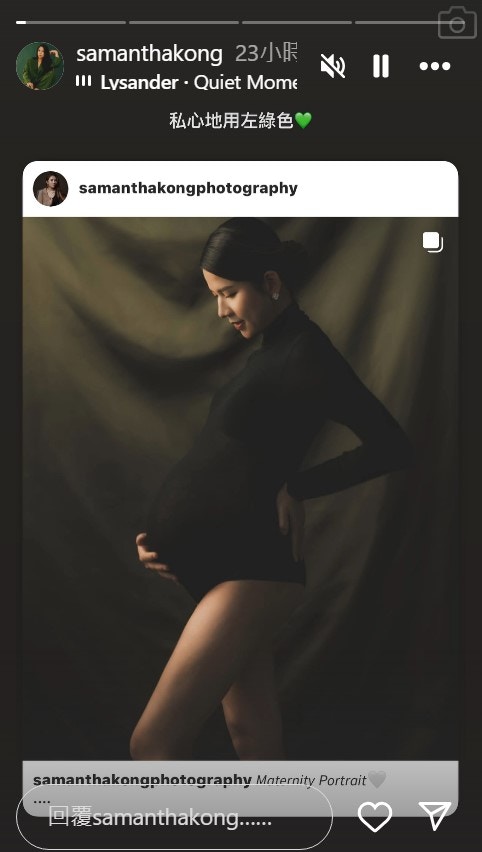Click the reply to samanthakong message field
The height and width of the screenshot is (852, 482).
pyautogui.click(x=174, y=817)
